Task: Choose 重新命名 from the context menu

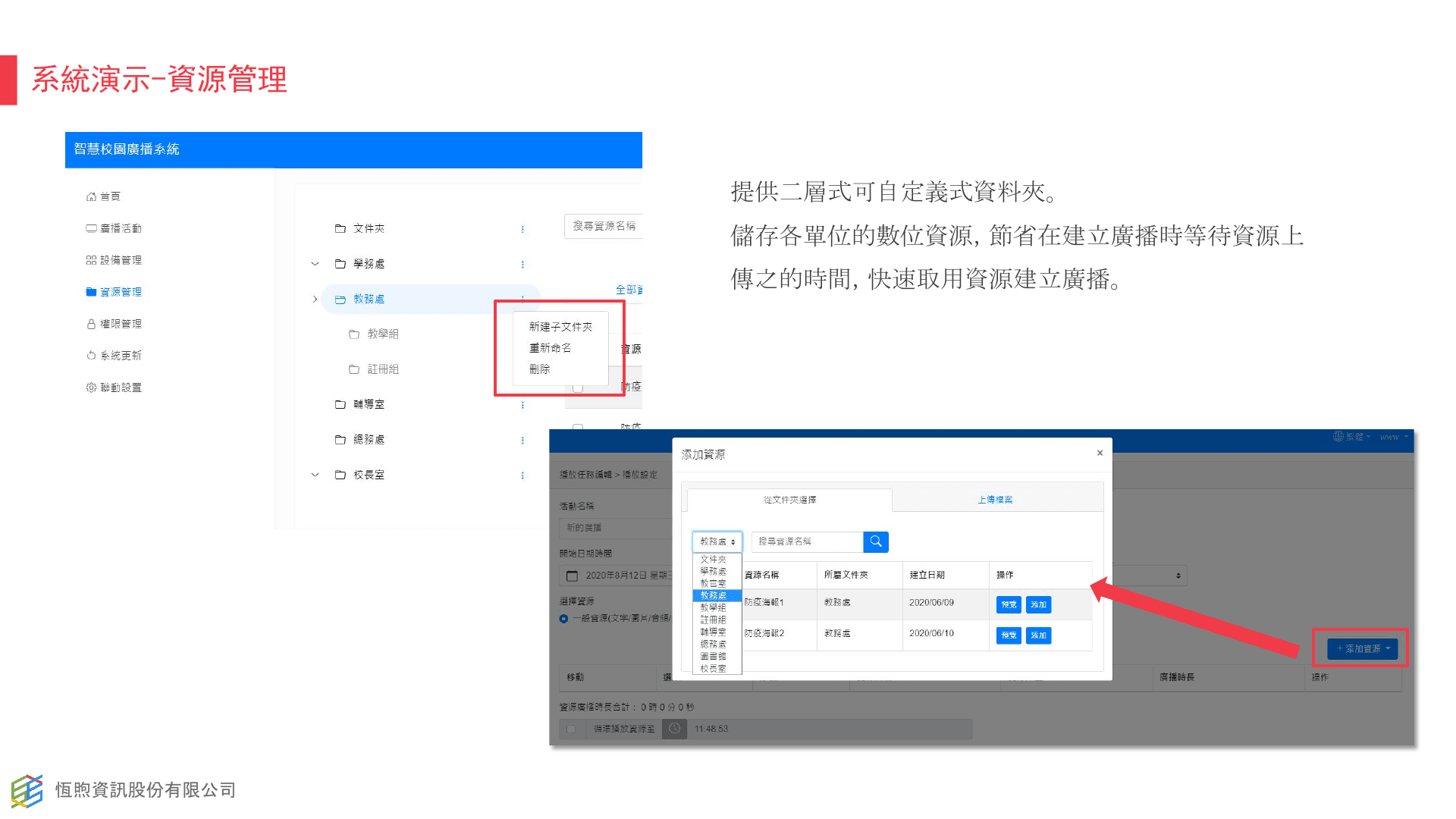Action: pyautogui.click(x=550, y=348)
